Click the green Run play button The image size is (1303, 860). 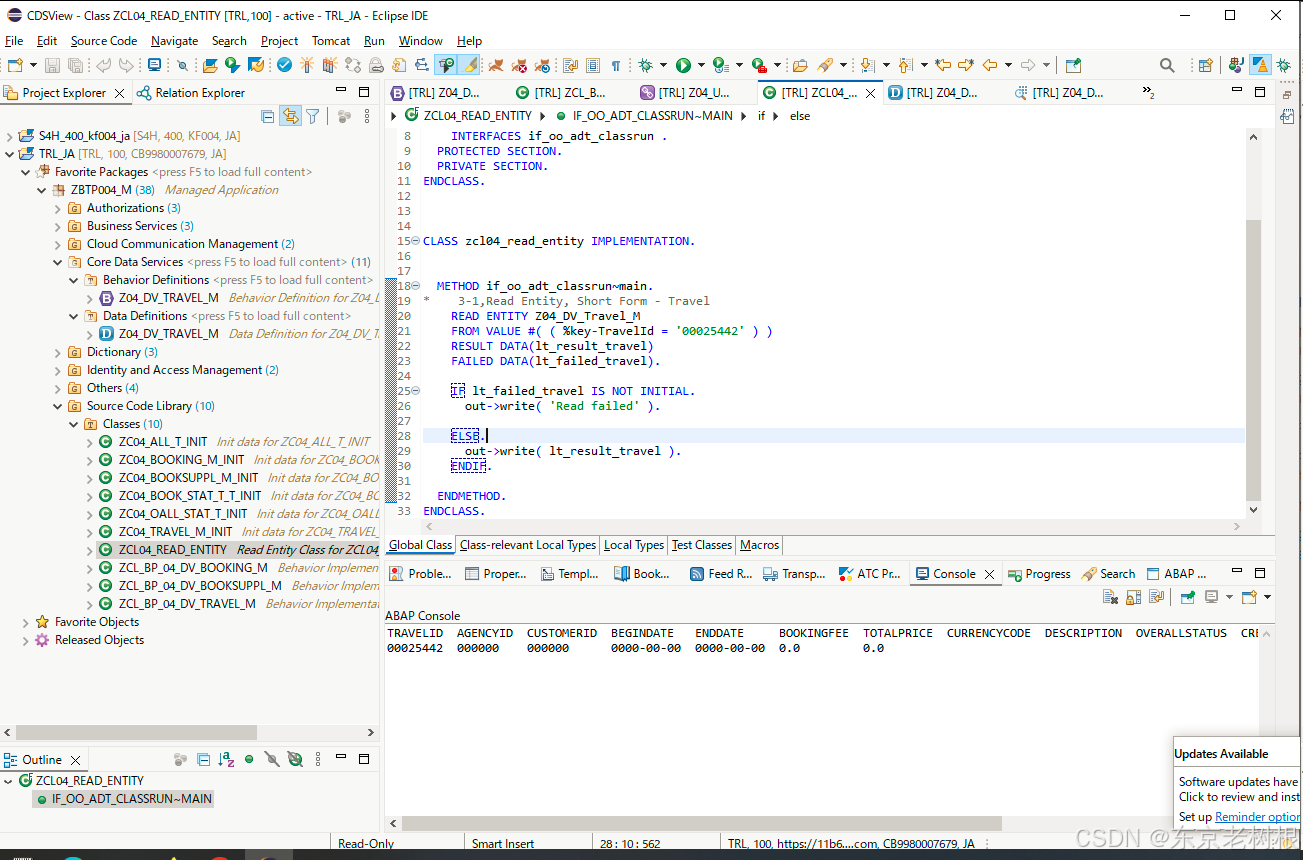(x=683, y=65)
